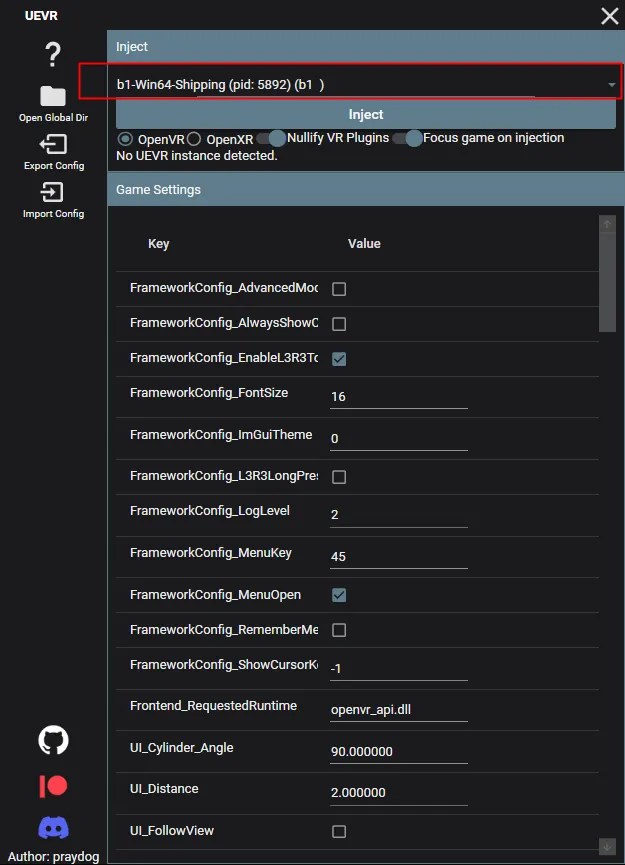Click the Export Config icon
This screenshot has width=625, height=865.
(53, 145)
